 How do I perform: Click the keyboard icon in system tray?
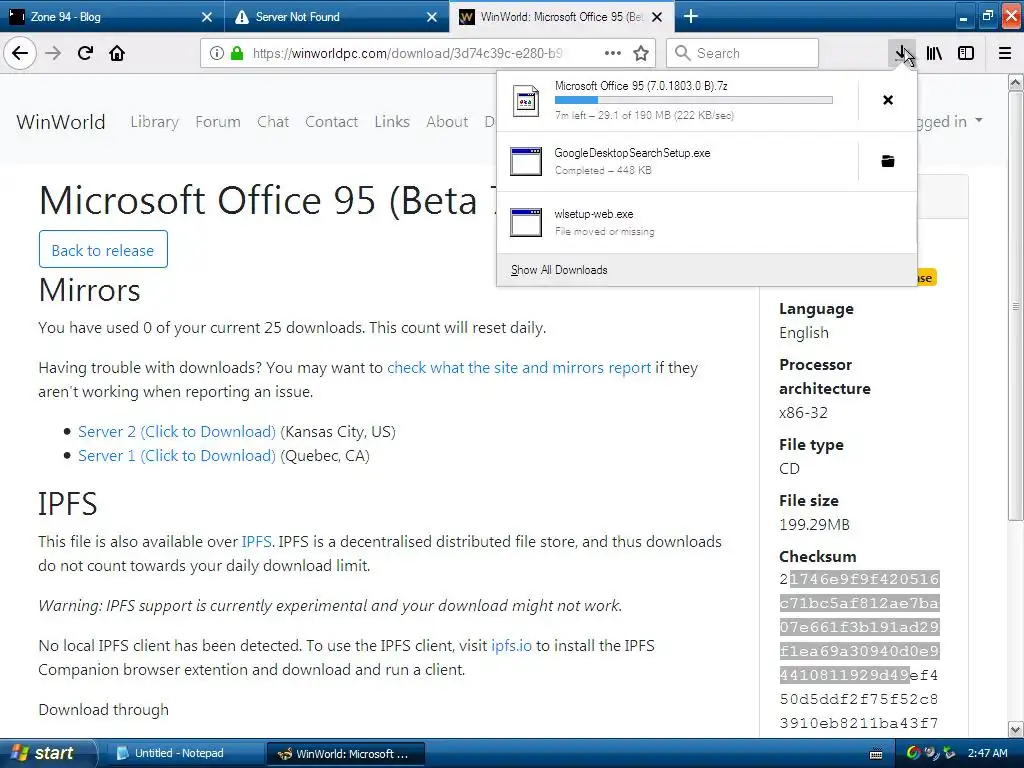876,754
